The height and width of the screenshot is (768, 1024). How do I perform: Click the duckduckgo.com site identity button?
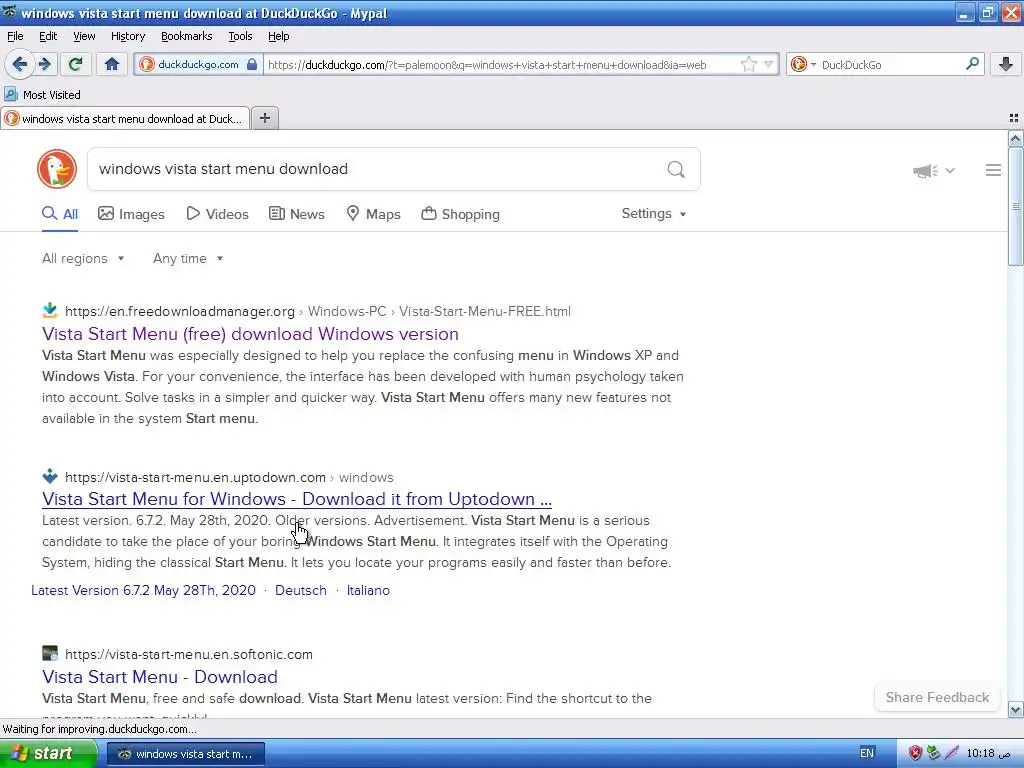199,64
